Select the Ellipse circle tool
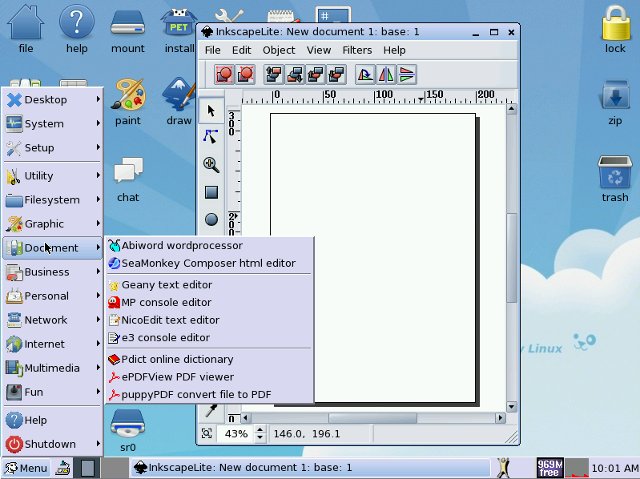This screenshot has height=479, width=640. (211, 220)
